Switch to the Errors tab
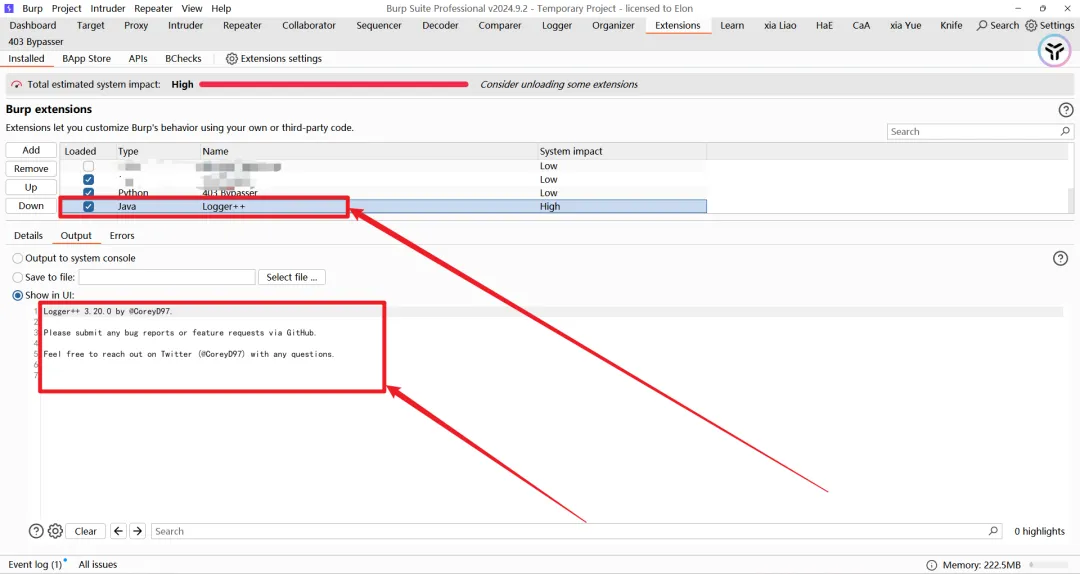 click(122, 236)
